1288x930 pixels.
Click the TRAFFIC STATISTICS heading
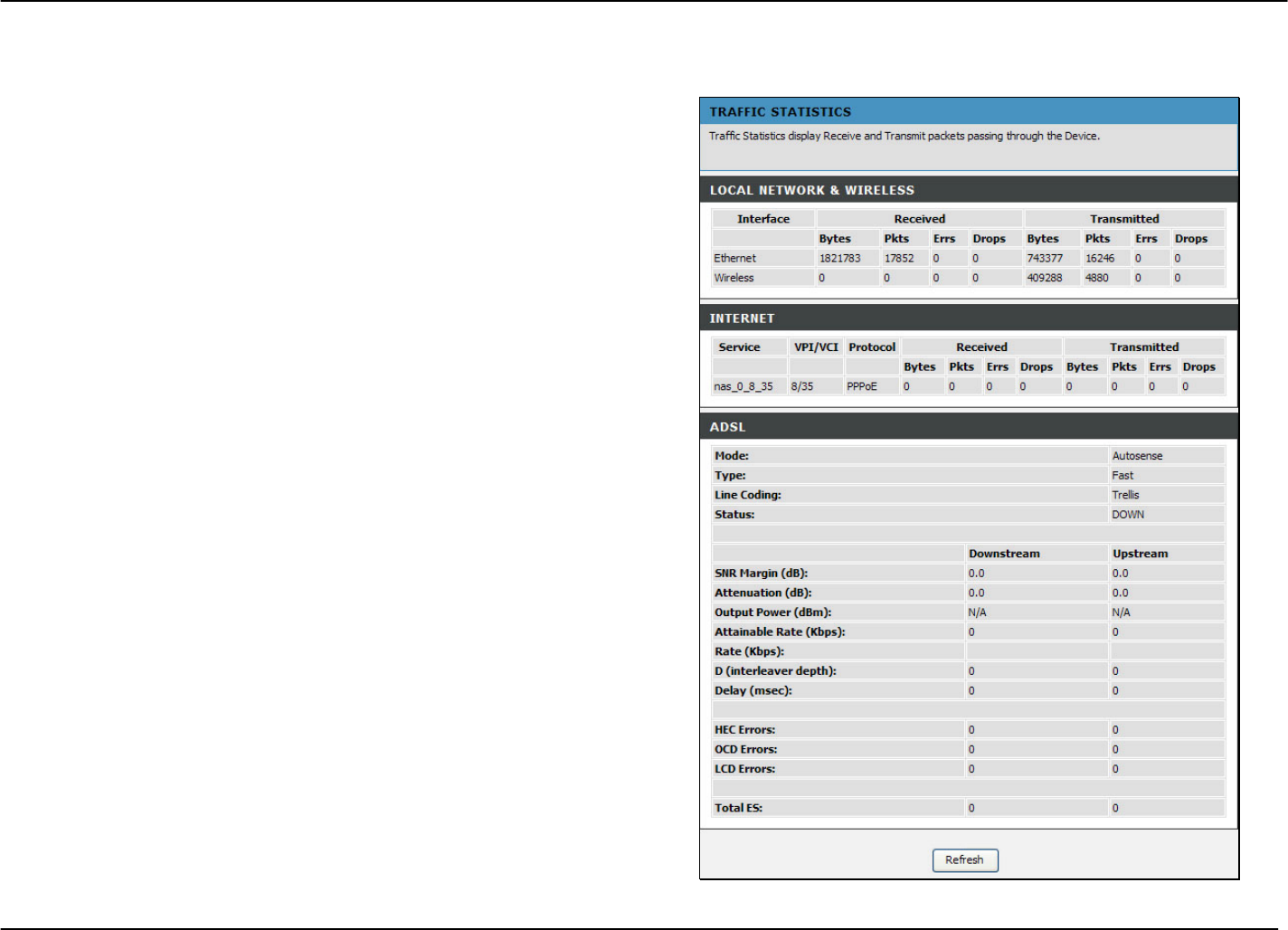point(780,112)
